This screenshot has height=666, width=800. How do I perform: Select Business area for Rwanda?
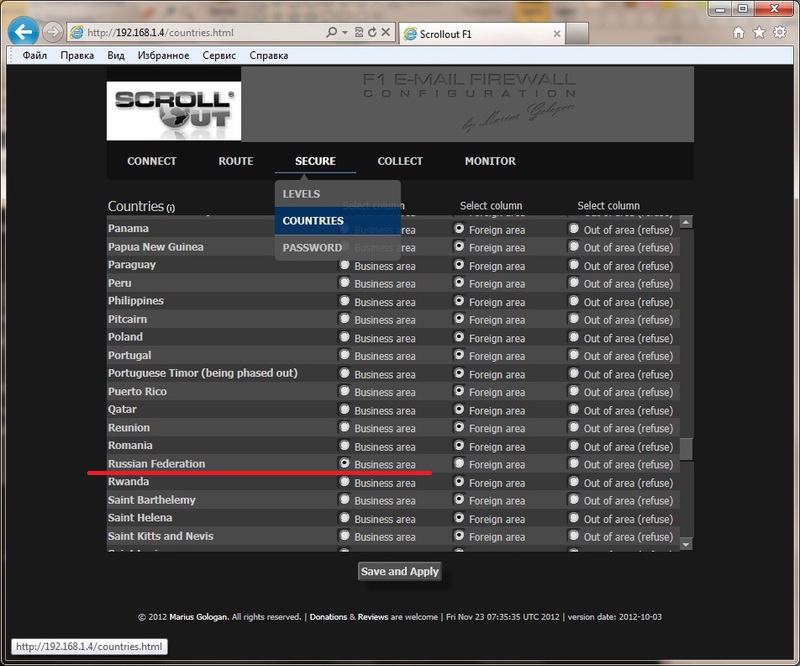tap(344, 482)
